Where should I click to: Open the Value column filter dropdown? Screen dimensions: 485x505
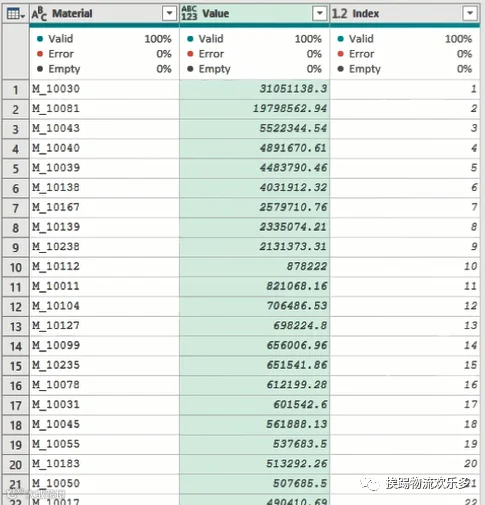point(320,14)
